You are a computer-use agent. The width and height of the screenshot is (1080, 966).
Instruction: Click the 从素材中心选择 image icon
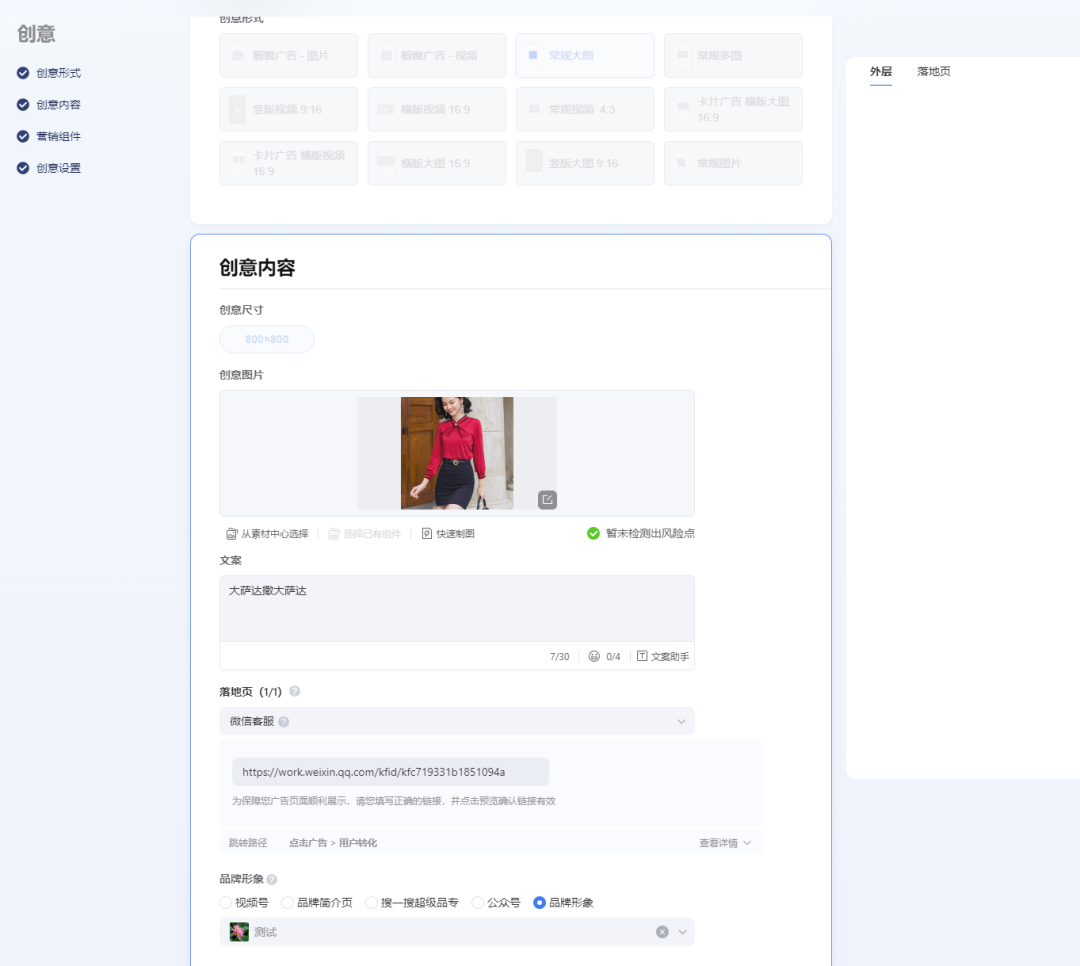[x=232, y=534]
